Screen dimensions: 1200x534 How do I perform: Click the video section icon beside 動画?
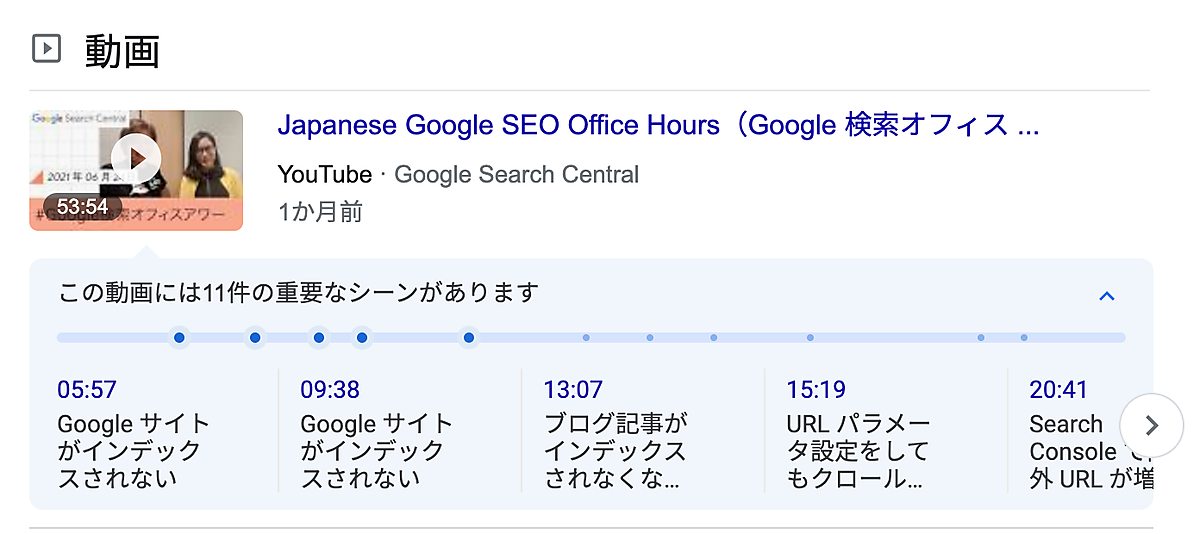[x=46, y=49]
